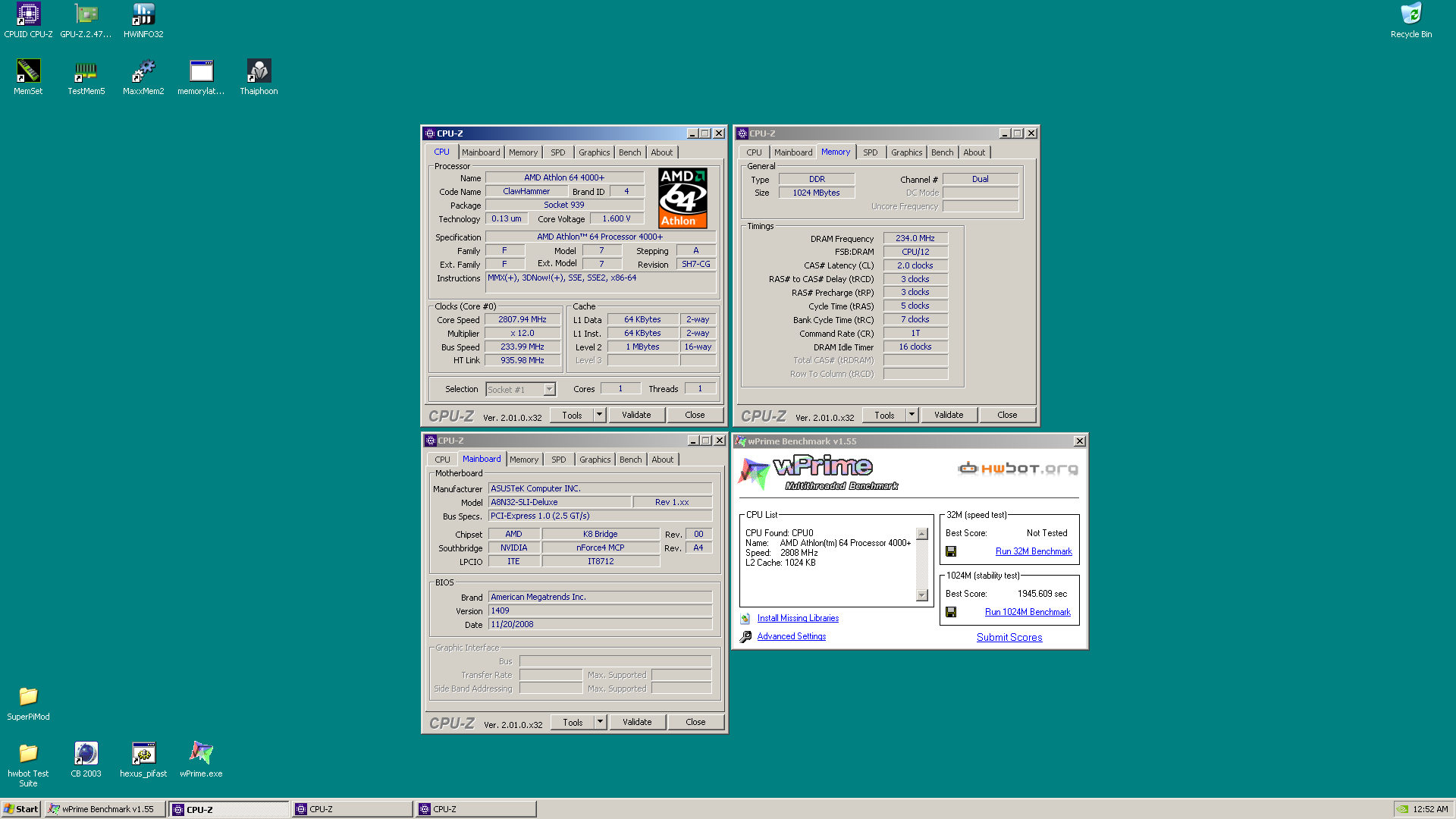Click the nForce4 MCP southbridge field

[601, 548]
